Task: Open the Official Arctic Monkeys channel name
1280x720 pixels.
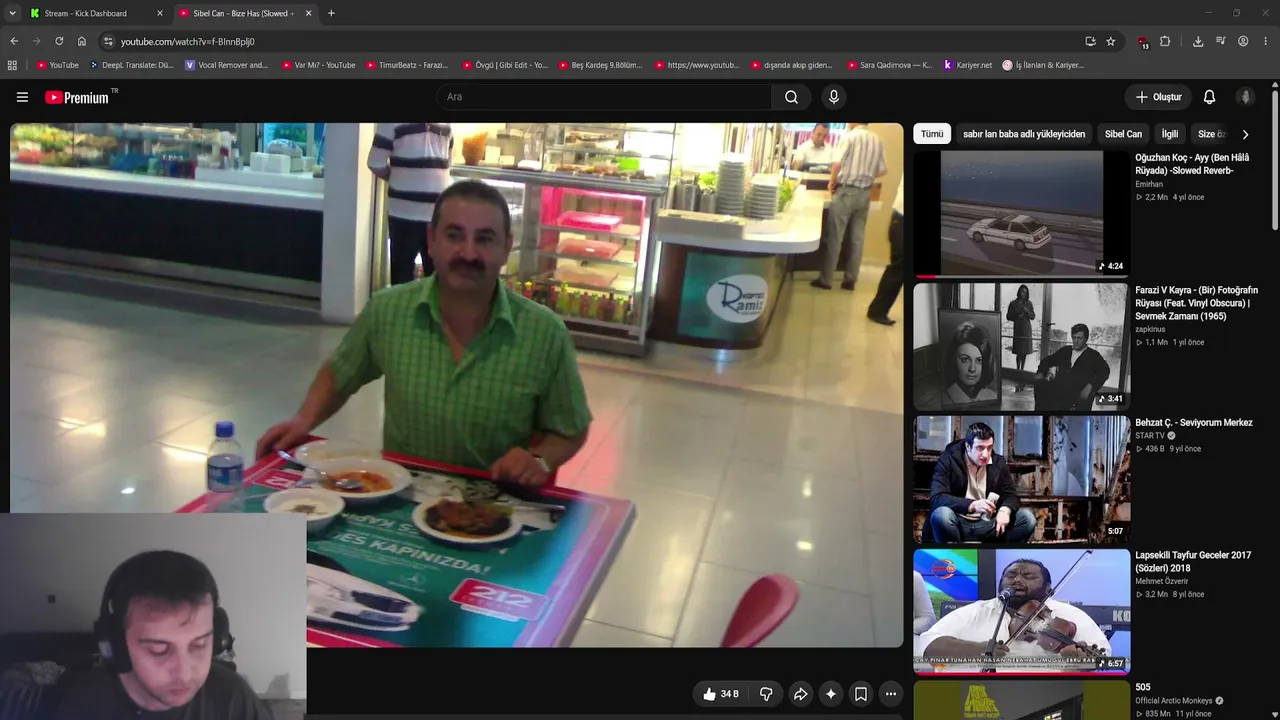Action: [x=1174, y=701]
